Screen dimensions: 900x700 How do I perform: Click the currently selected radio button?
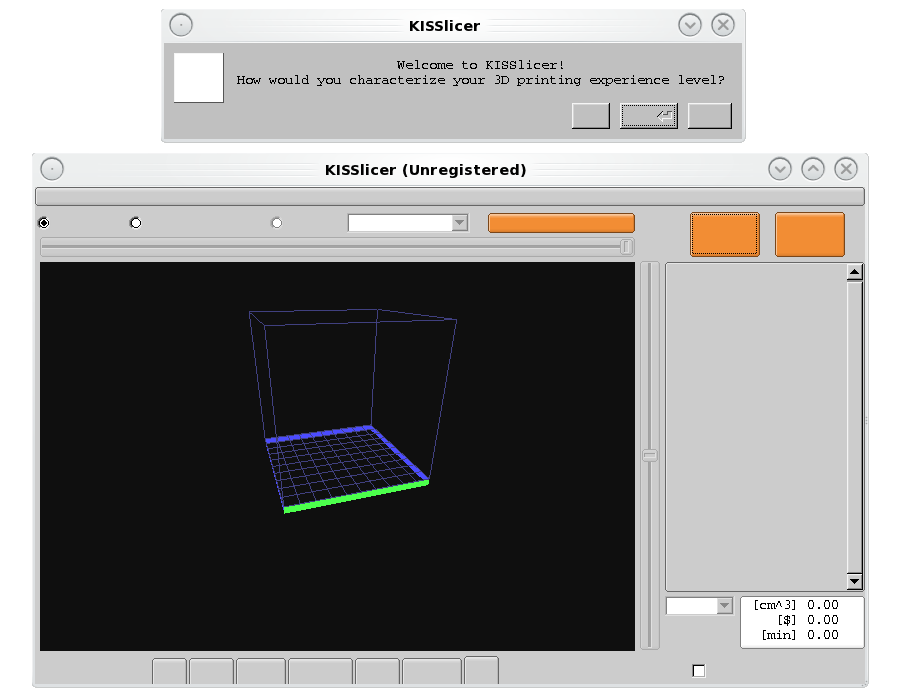[x=44, y=223]
